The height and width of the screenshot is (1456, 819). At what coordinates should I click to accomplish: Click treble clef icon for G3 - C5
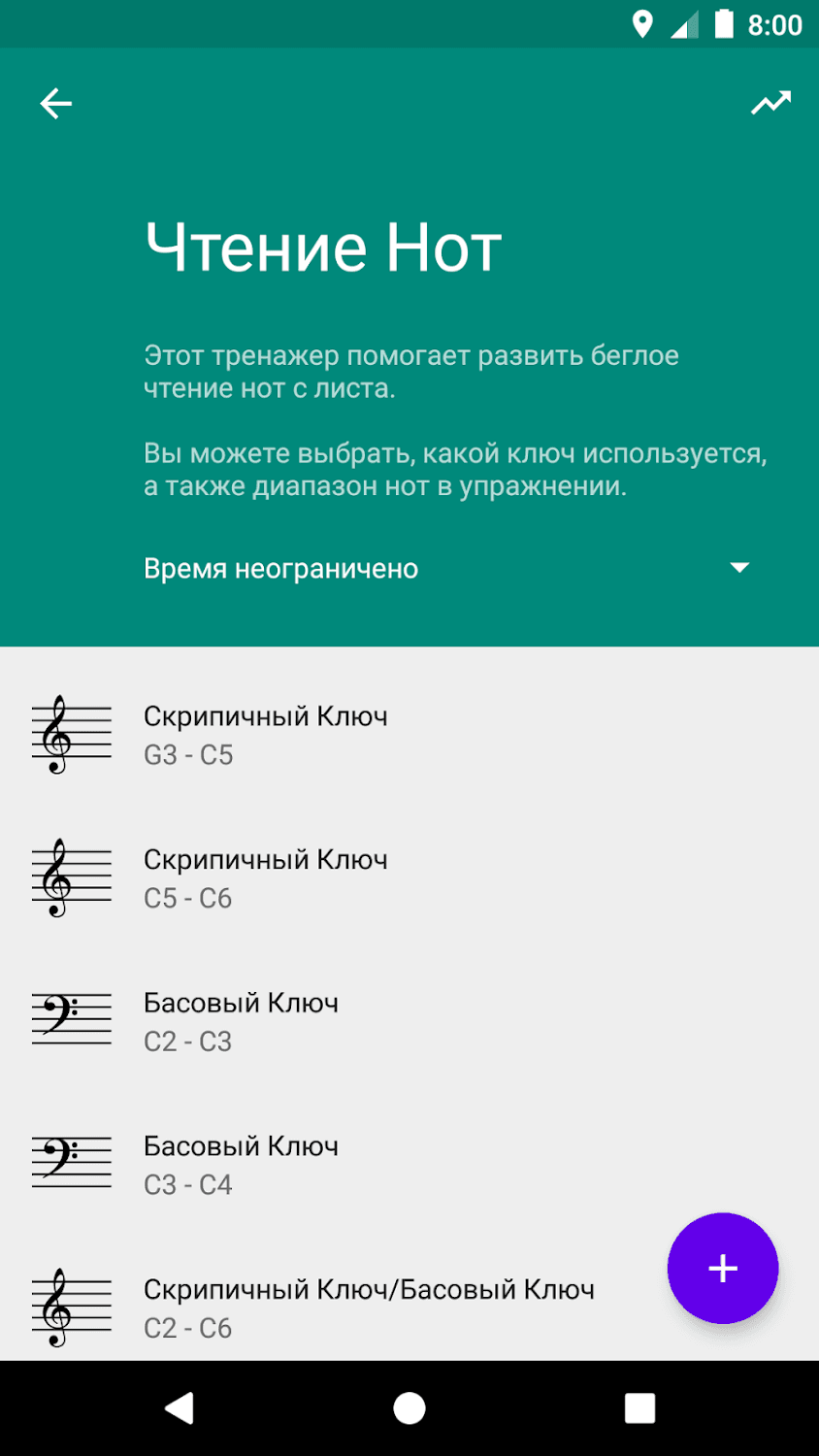click(71, 735)
